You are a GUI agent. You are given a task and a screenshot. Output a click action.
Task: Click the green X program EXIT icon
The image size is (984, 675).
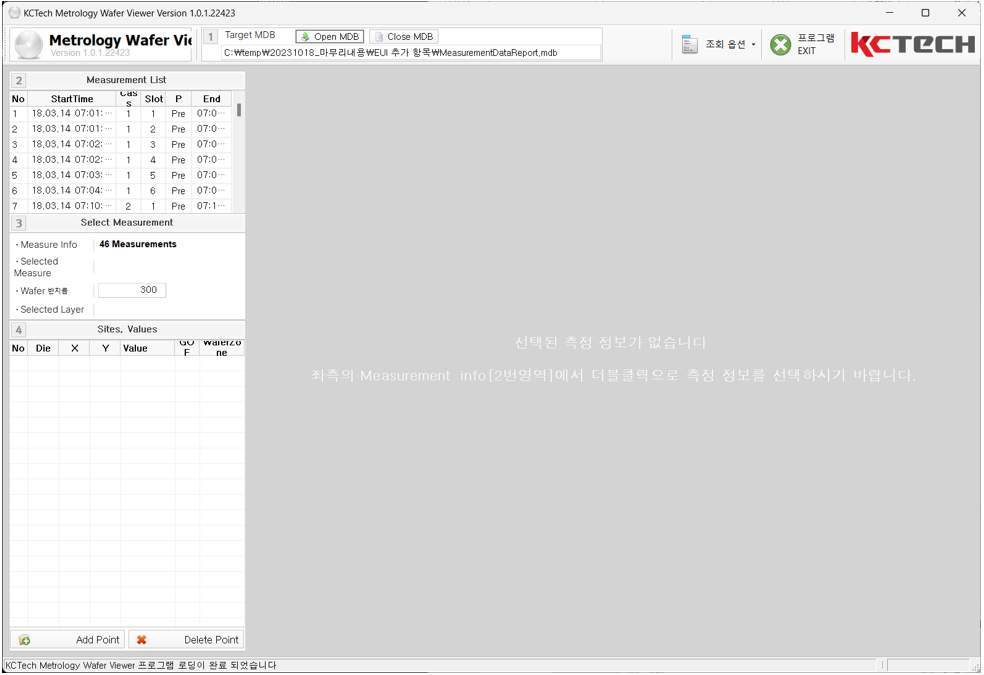(781, 45)
